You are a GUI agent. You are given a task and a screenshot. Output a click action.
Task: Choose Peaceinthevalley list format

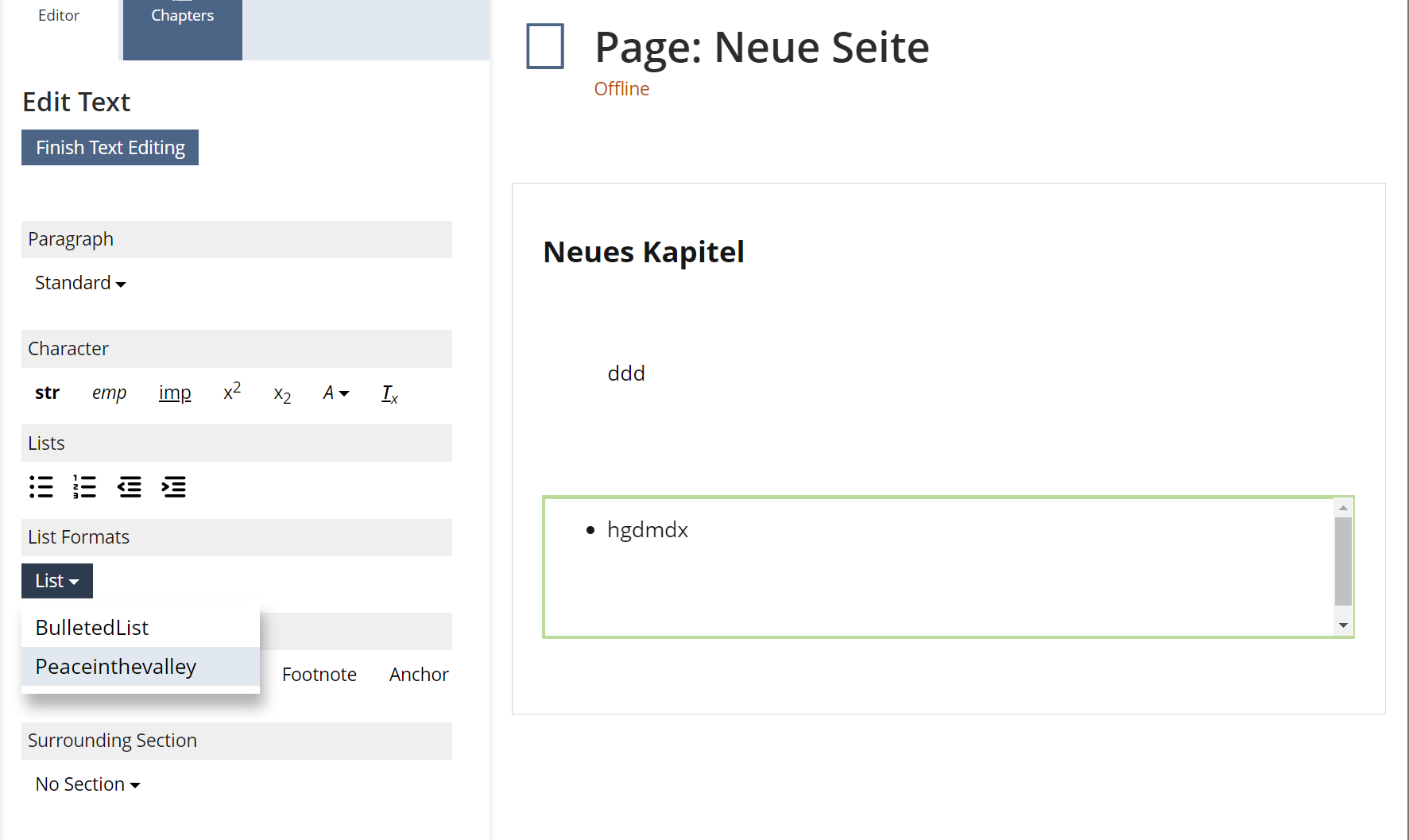(116, 667)
